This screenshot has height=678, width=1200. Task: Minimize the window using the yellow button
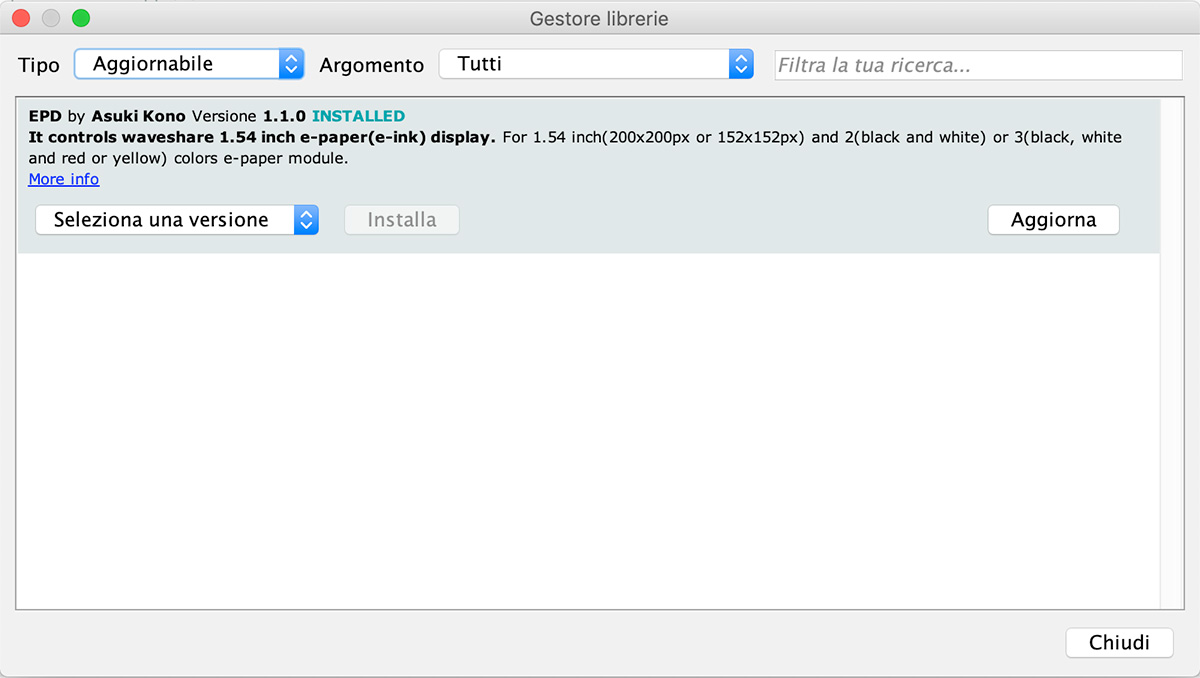pyautogui.click(x=51, y=18)
